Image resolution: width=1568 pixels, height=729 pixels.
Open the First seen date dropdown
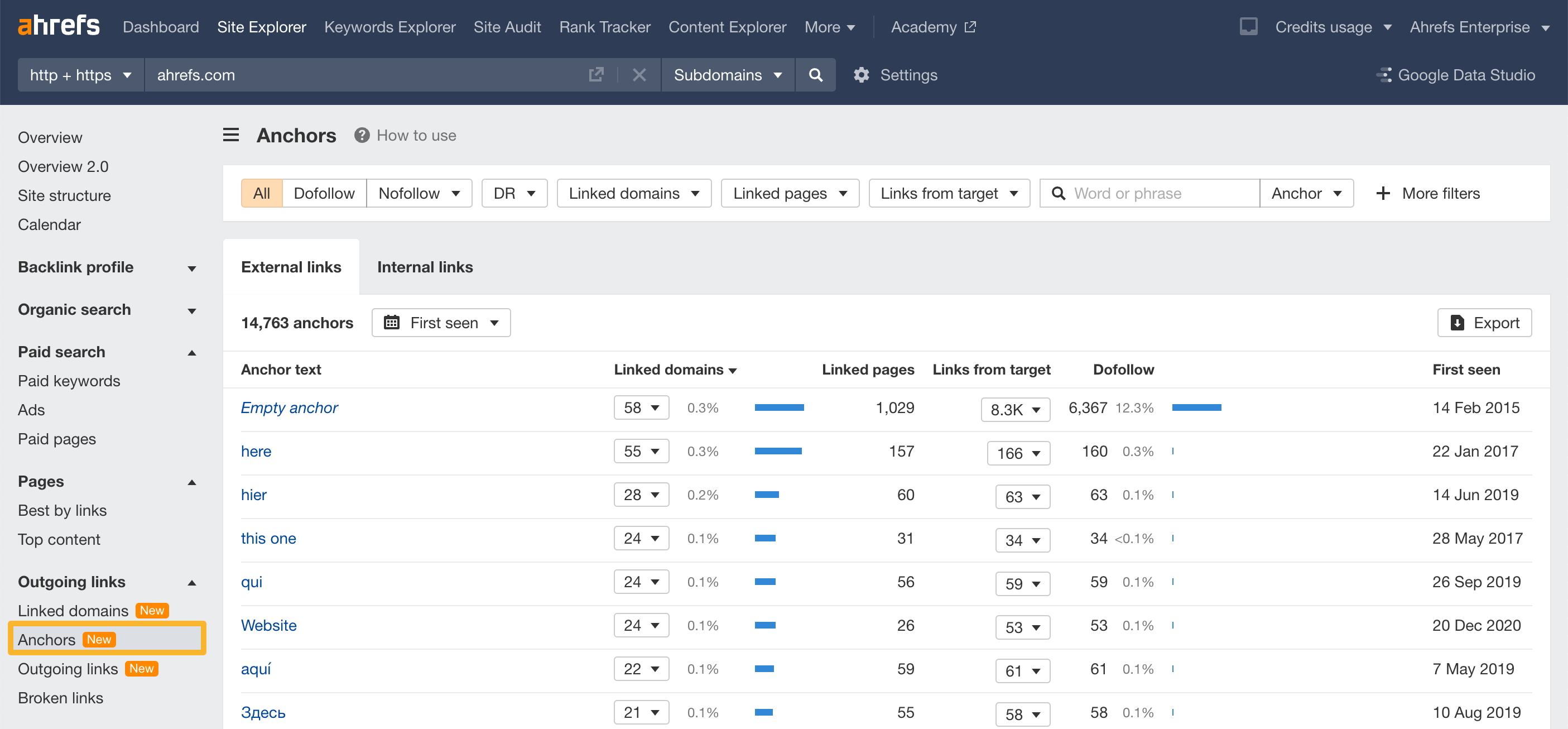click(441, 323)
